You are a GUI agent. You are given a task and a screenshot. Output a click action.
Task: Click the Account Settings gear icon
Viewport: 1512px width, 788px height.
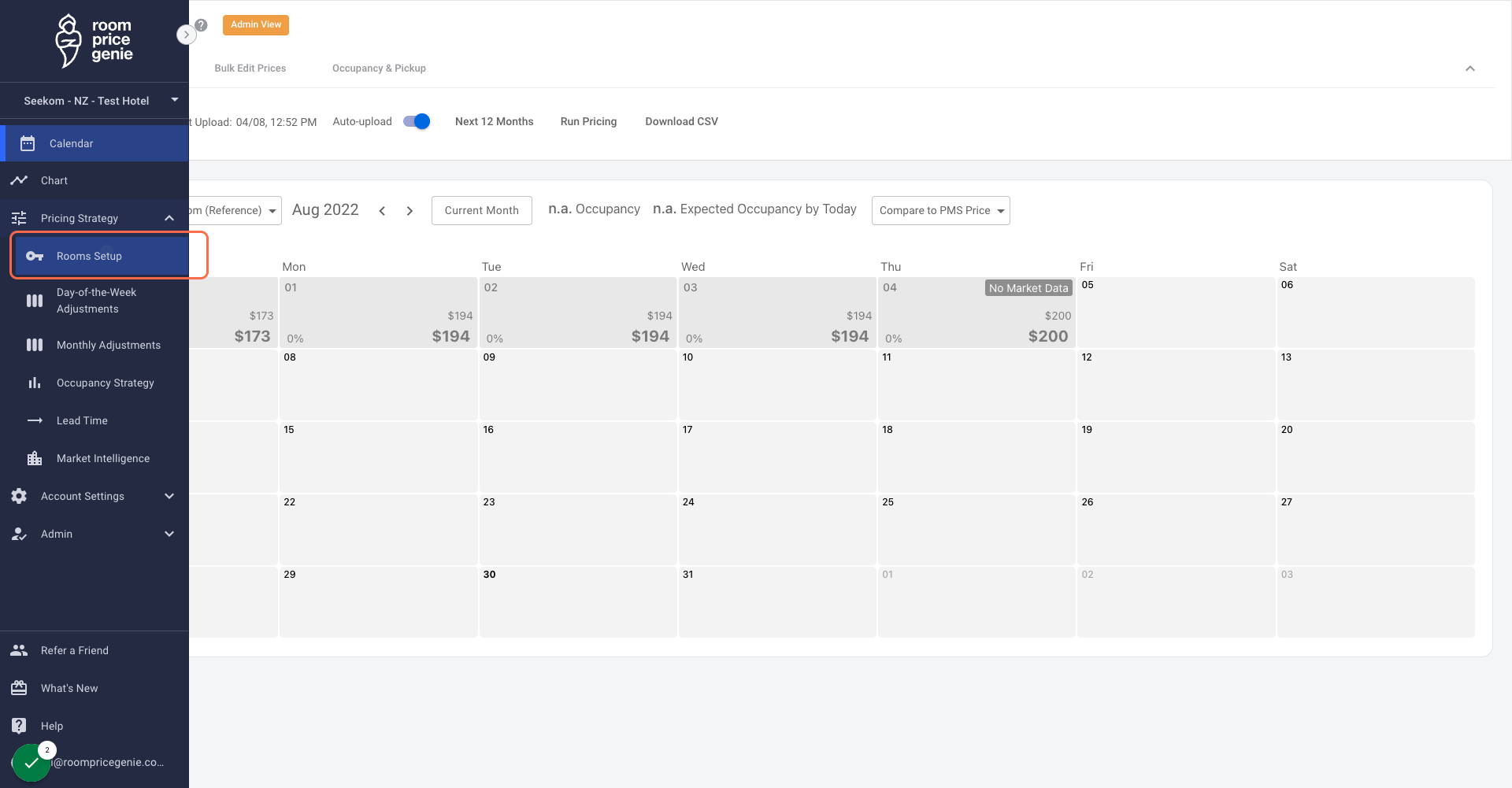point(19,496)
